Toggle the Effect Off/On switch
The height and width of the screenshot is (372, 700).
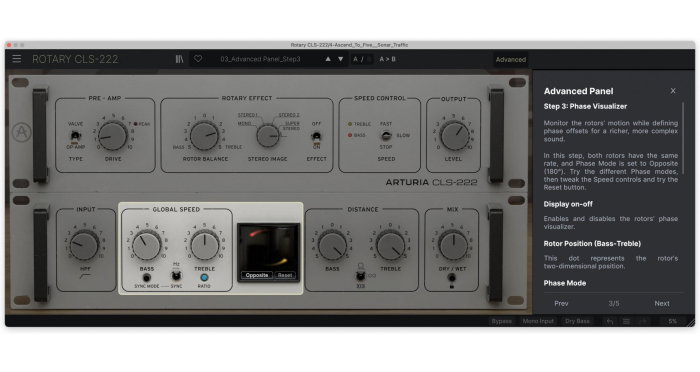pos(316,136)
